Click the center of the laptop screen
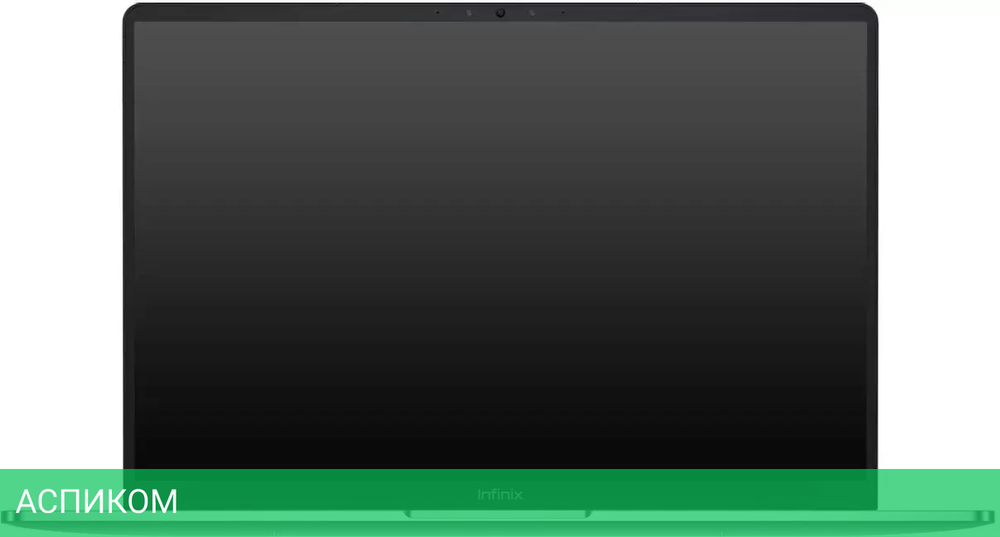1000x537 pixels. (x=500, y=246)
